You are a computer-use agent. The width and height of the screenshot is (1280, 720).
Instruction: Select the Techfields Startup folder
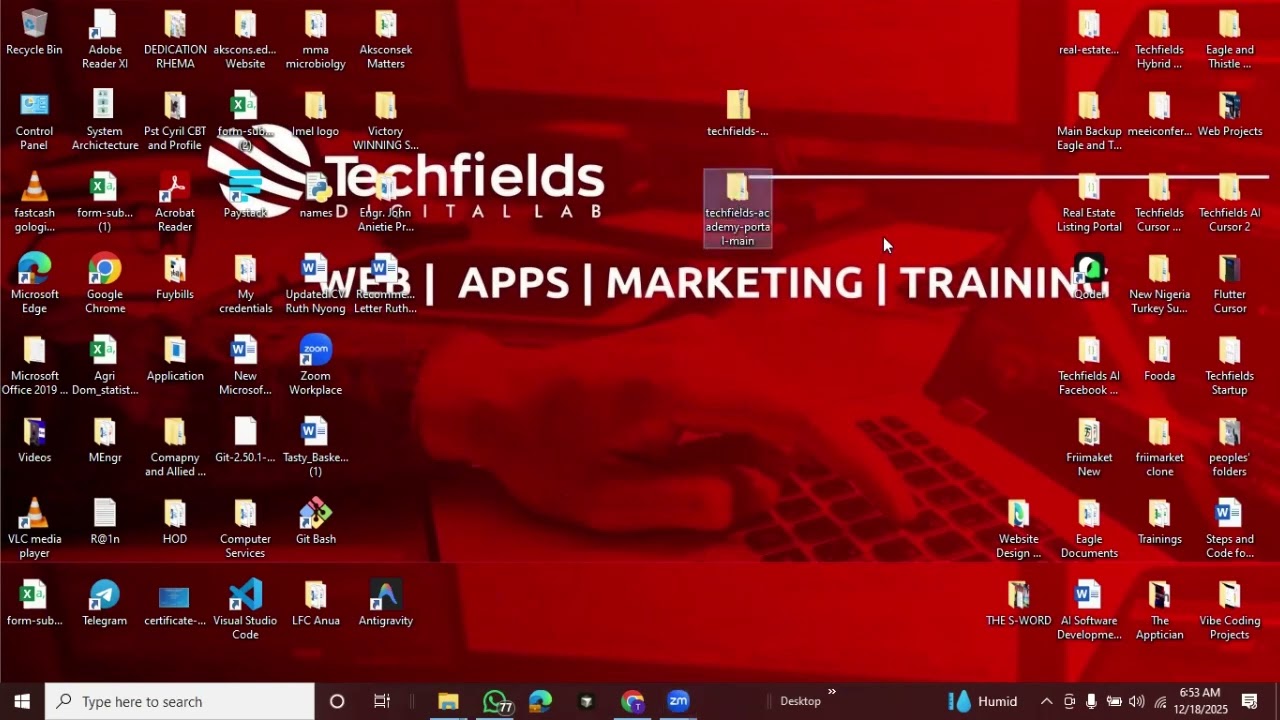click(x=1229, y=365)
